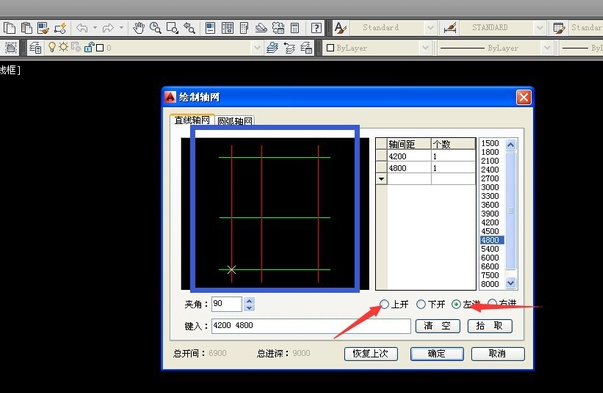Activate the Zoom Realtime magnifier tool
The image size is (603, 393).
(155, 28)
